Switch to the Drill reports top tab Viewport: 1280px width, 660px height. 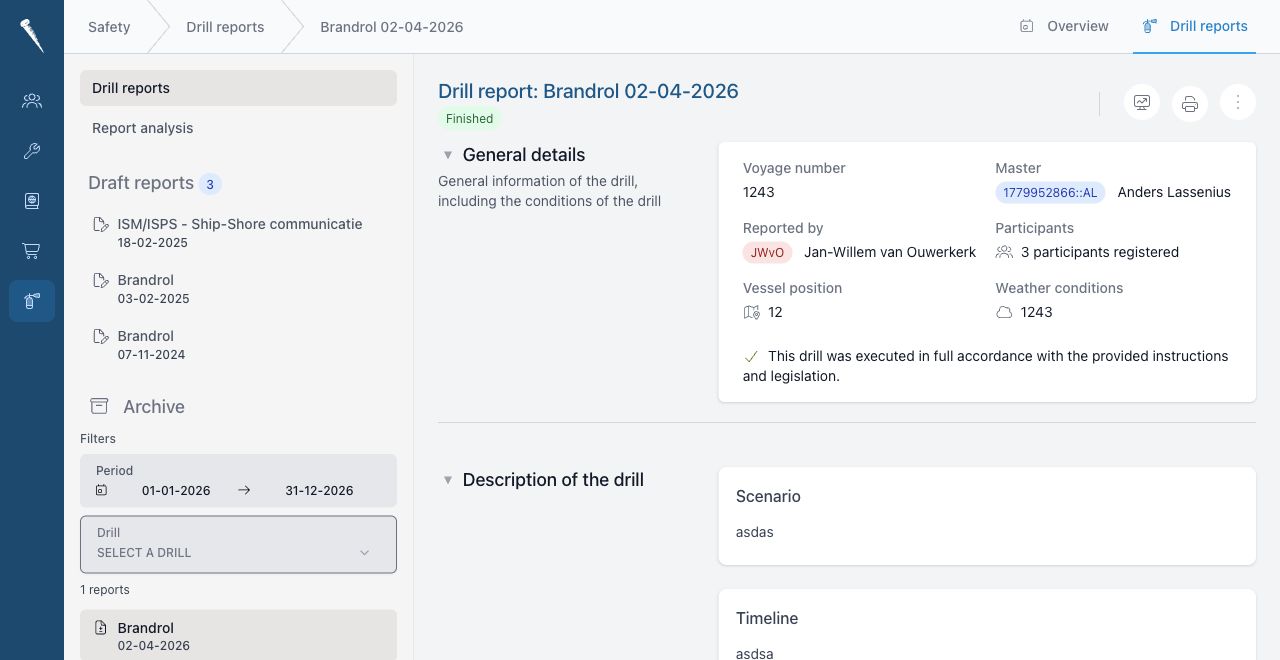pos(1195,26)
